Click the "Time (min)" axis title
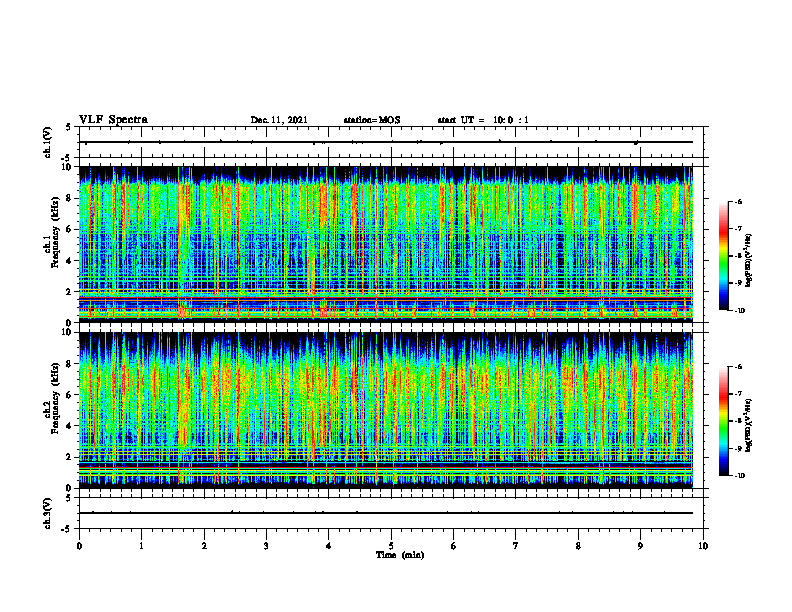 [400, 555]
